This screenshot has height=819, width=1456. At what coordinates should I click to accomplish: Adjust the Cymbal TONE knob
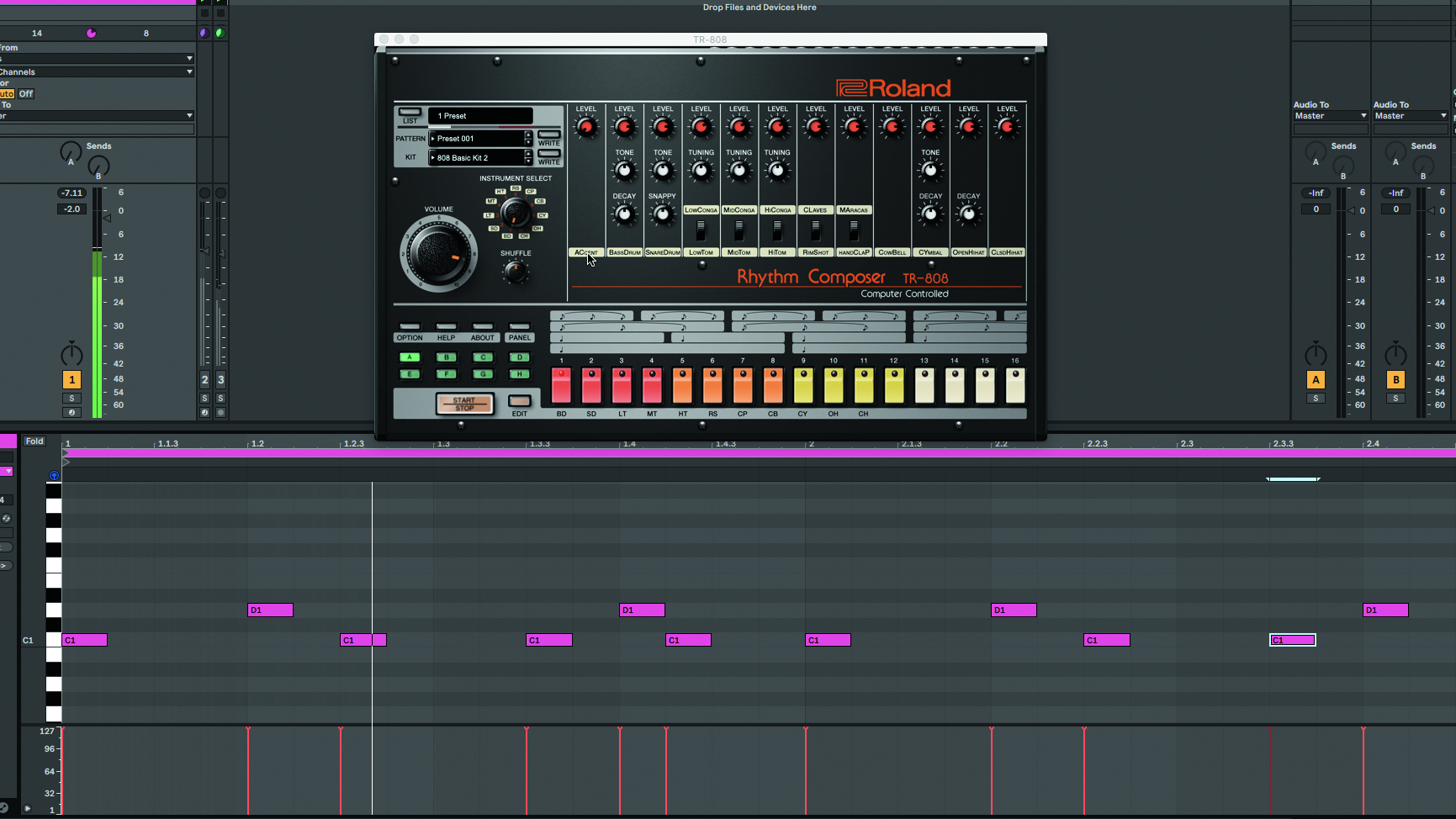tap(930, 171)
